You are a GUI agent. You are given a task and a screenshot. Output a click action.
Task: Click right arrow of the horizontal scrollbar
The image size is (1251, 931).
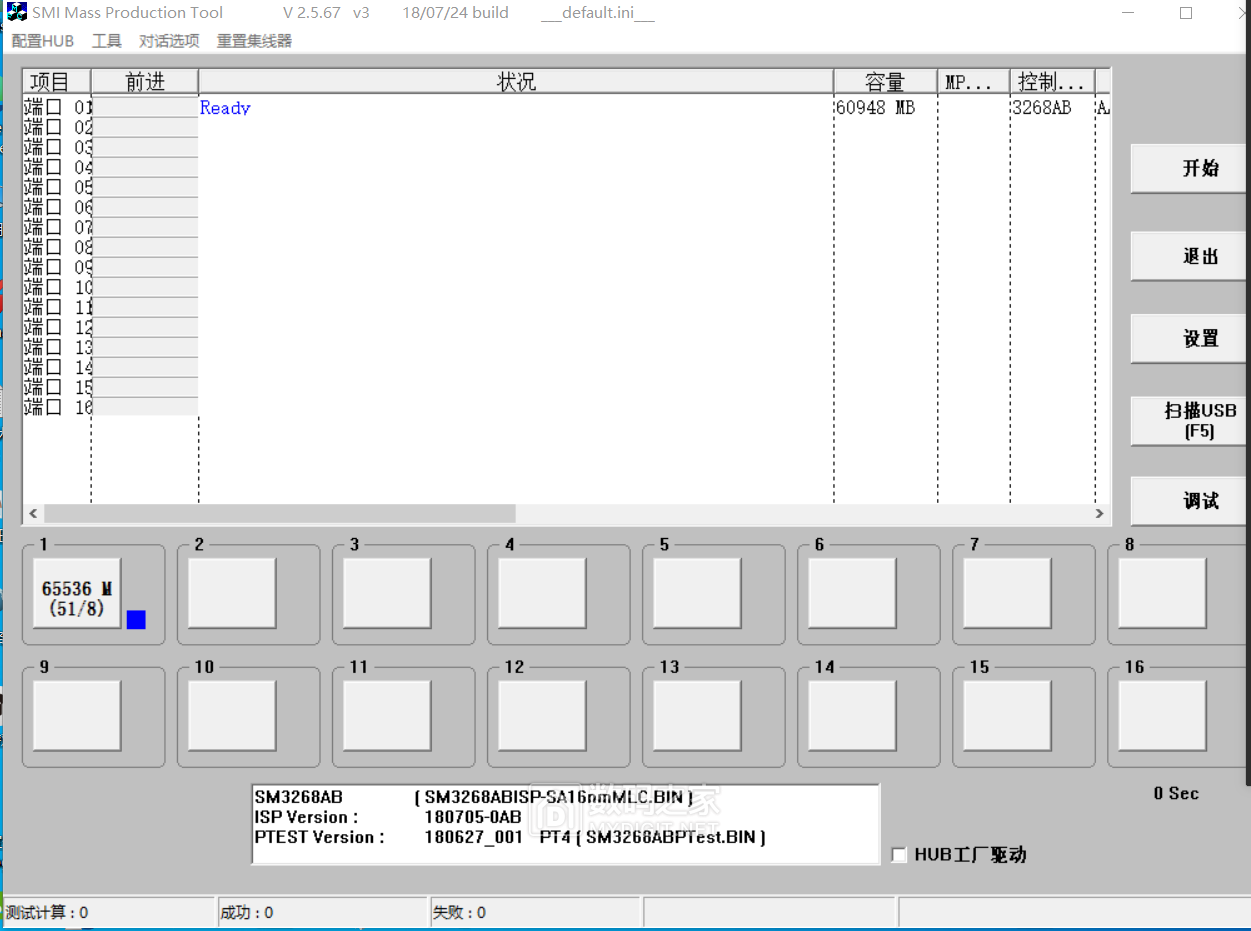[1099, 514]
